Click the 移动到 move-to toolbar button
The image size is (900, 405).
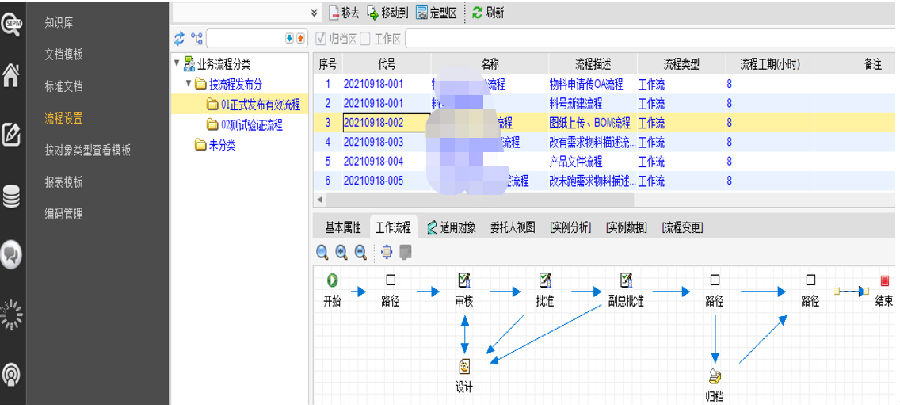point(389,13)
